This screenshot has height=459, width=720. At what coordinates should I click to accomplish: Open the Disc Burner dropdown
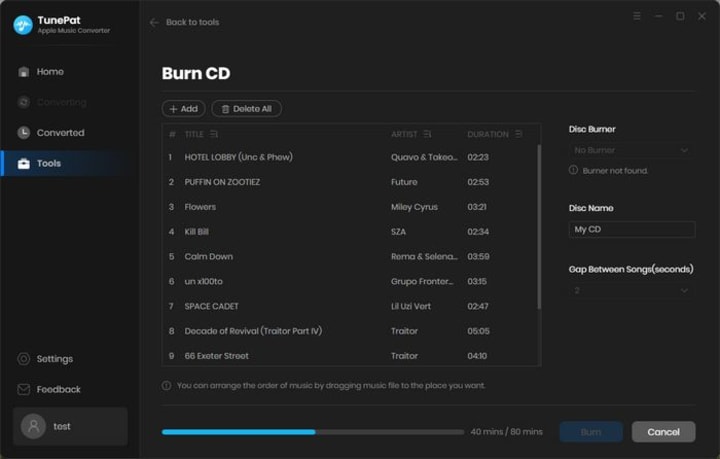tap(632, 150)
